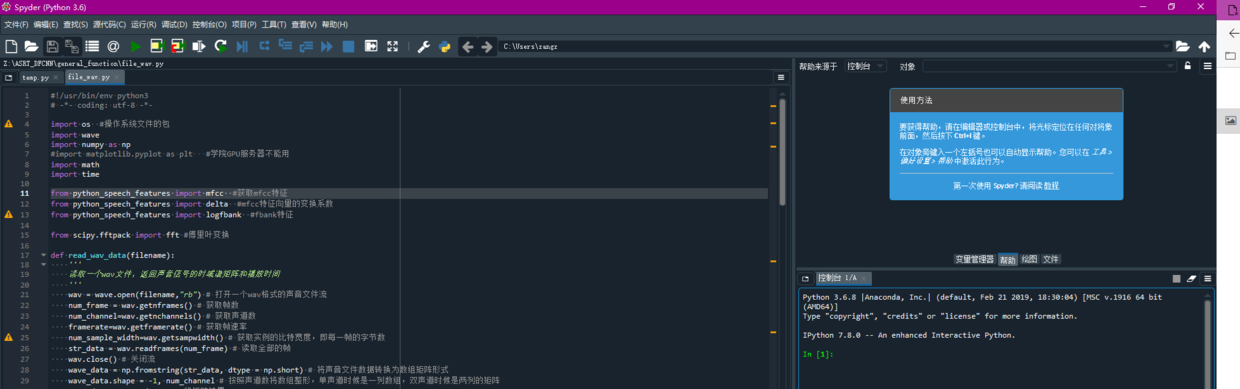Save the current file
The image size is (1240, 389).
(x=52, y=46)
